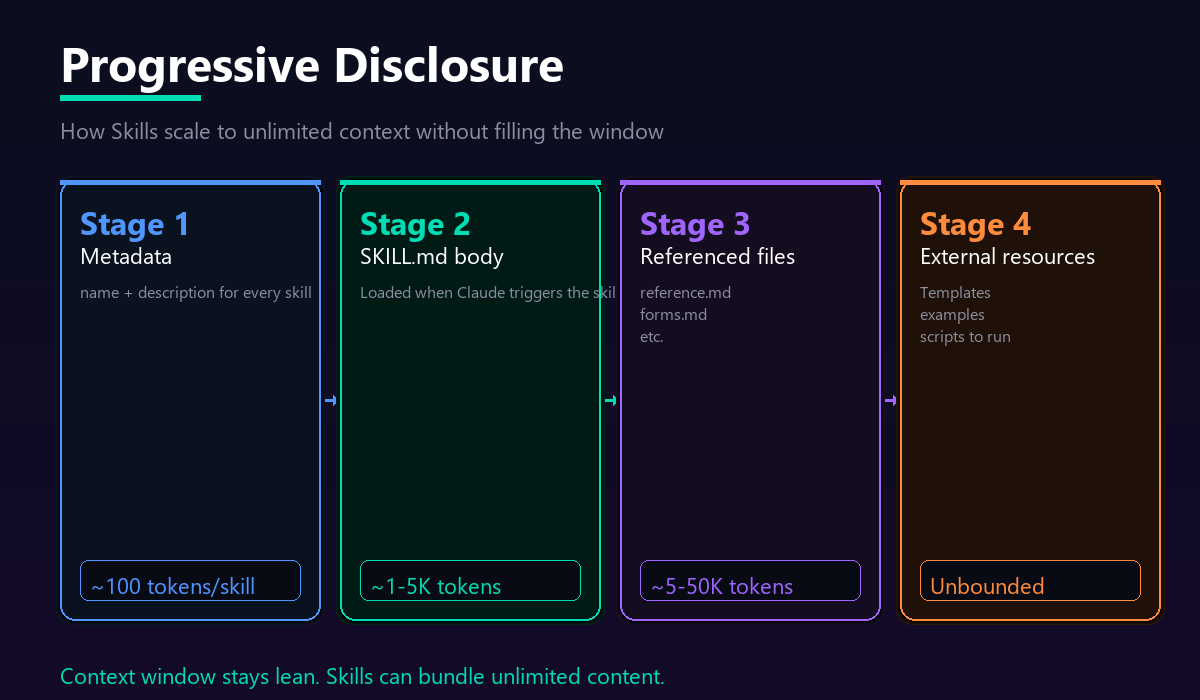Click the "forms.md" line
The width and height of the screenshot is (1200, 700).
coord(674,315)
